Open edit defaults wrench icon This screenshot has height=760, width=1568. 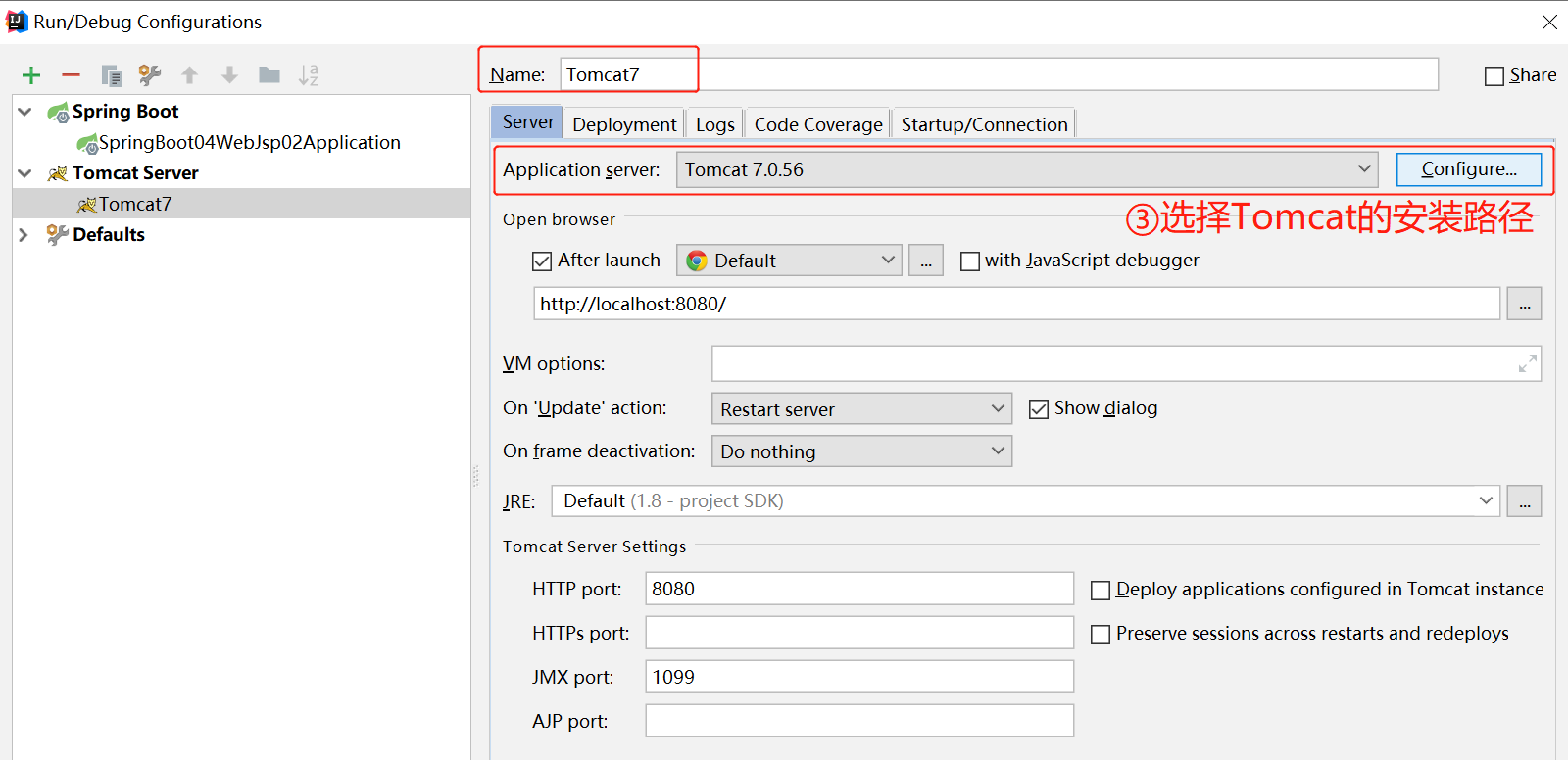pyautogui.click(x=150, y=74)
